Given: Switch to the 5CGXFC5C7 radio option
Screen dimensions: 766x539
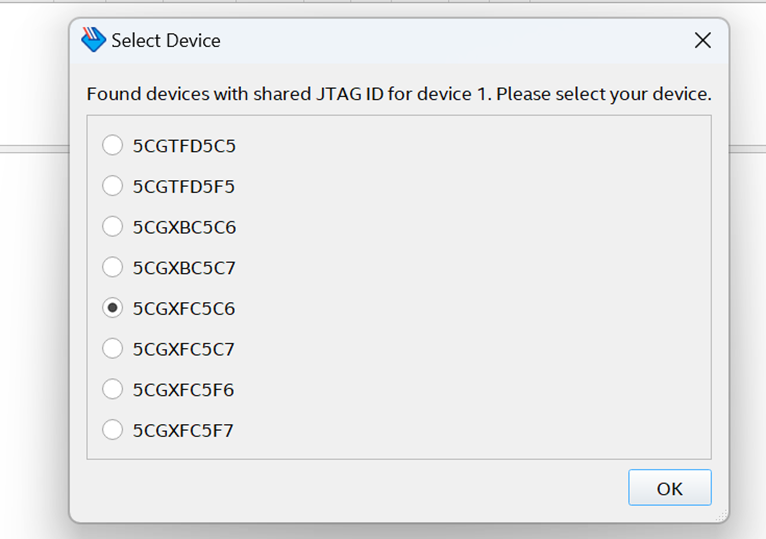Looking at the screenshot, I should click(113, 349).
